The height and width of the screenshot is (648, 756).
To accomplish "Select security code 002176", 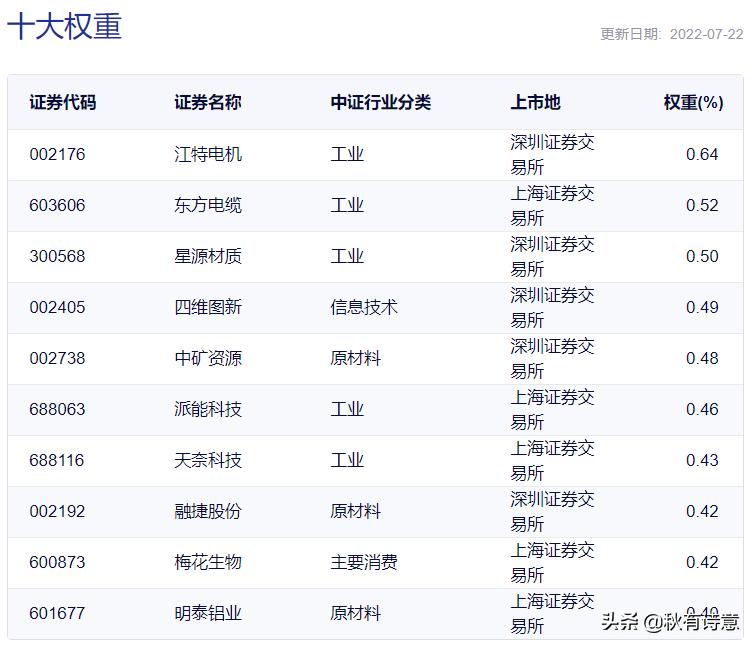I will 57,154.
